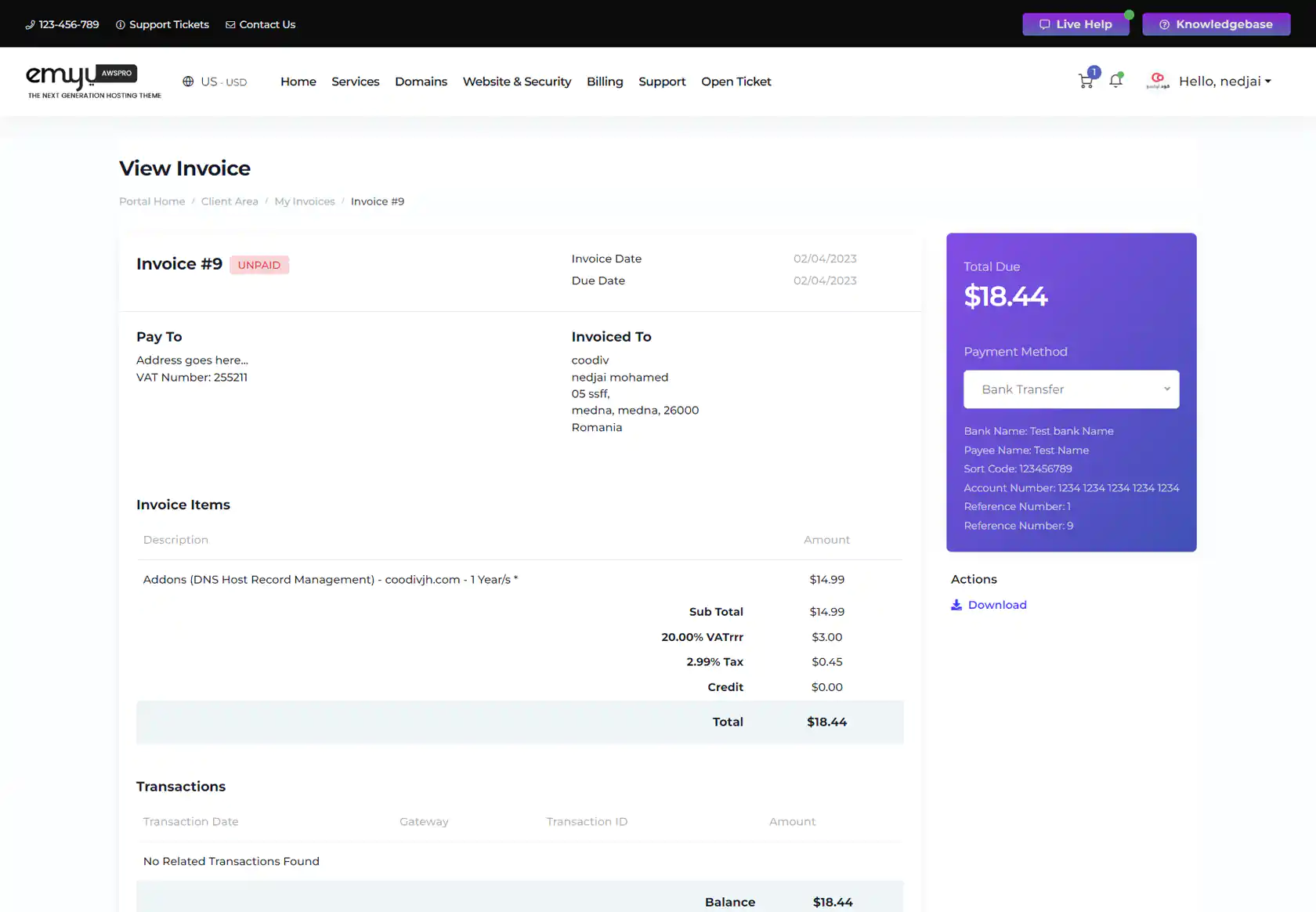Image resolution: width=1316 pixels, height=912 pixels.
Task: Click the Addons DNS Host Record Management item
Action: pyautogui.click(x=331, y=580)
